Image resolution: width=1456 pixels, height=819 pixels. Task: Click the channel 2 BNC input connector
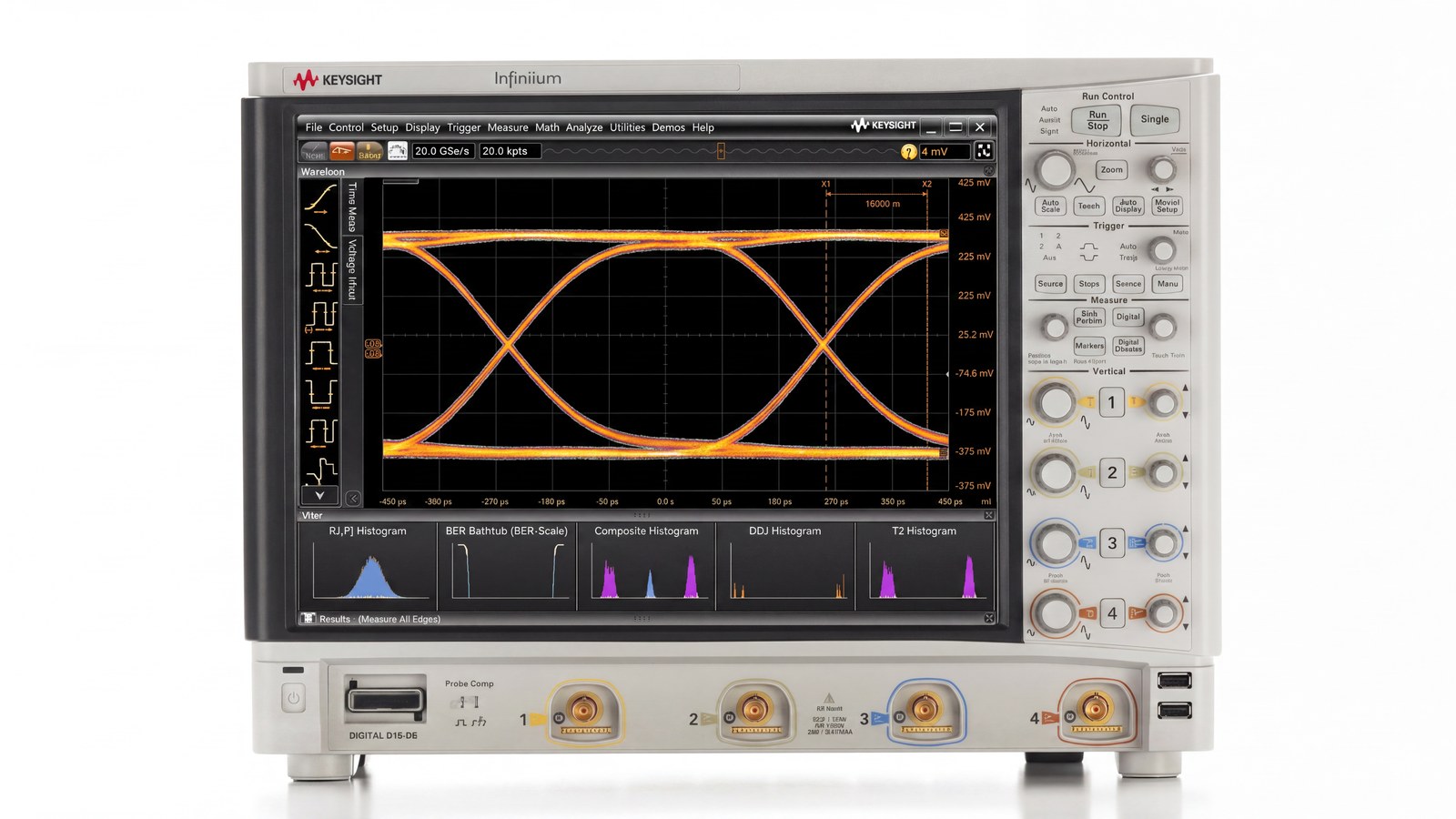[x=753, y=711]
